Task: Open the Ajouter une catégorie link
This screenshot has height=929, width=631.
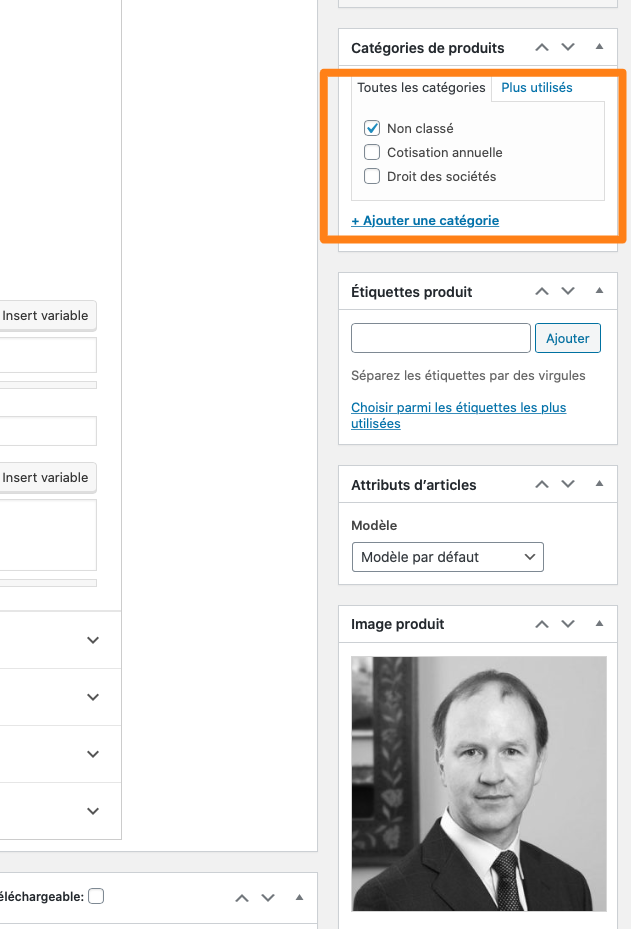Action: coord(425,220)
